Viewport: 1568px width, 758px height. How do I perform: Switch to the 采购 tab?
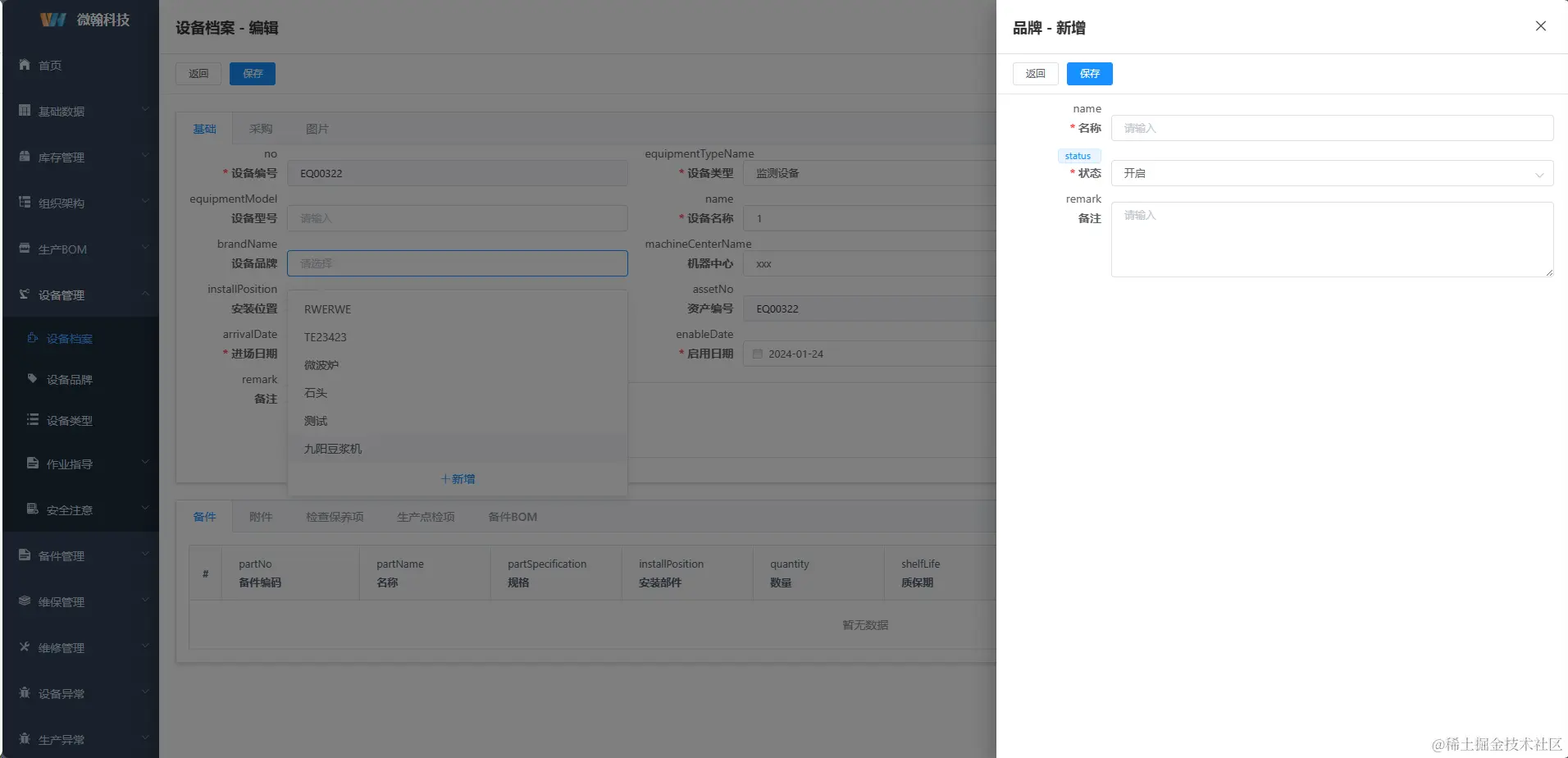pos(261,129)
